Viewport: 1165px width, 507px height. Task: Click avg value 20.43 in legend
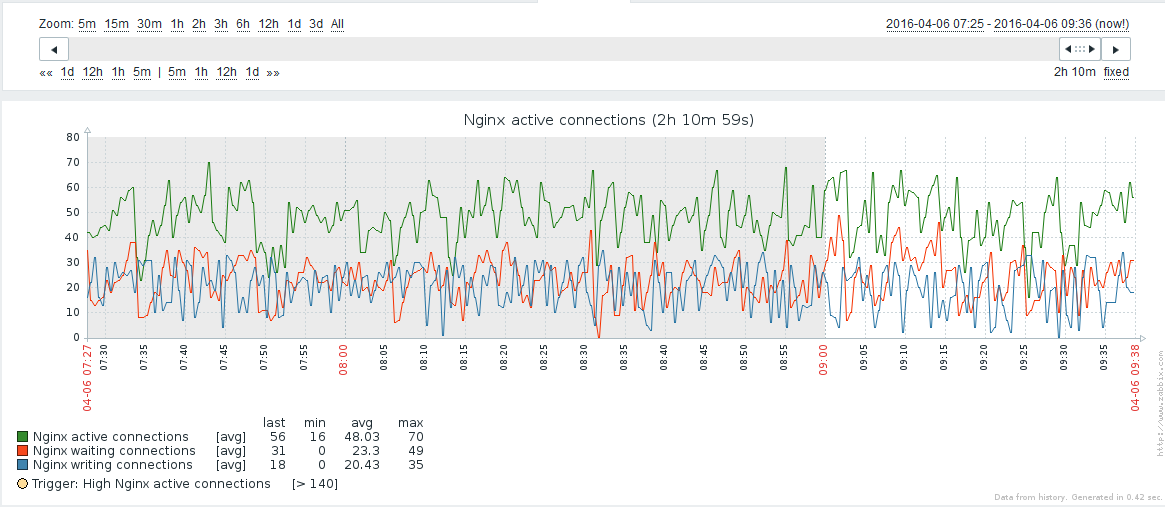click(364, 465)
